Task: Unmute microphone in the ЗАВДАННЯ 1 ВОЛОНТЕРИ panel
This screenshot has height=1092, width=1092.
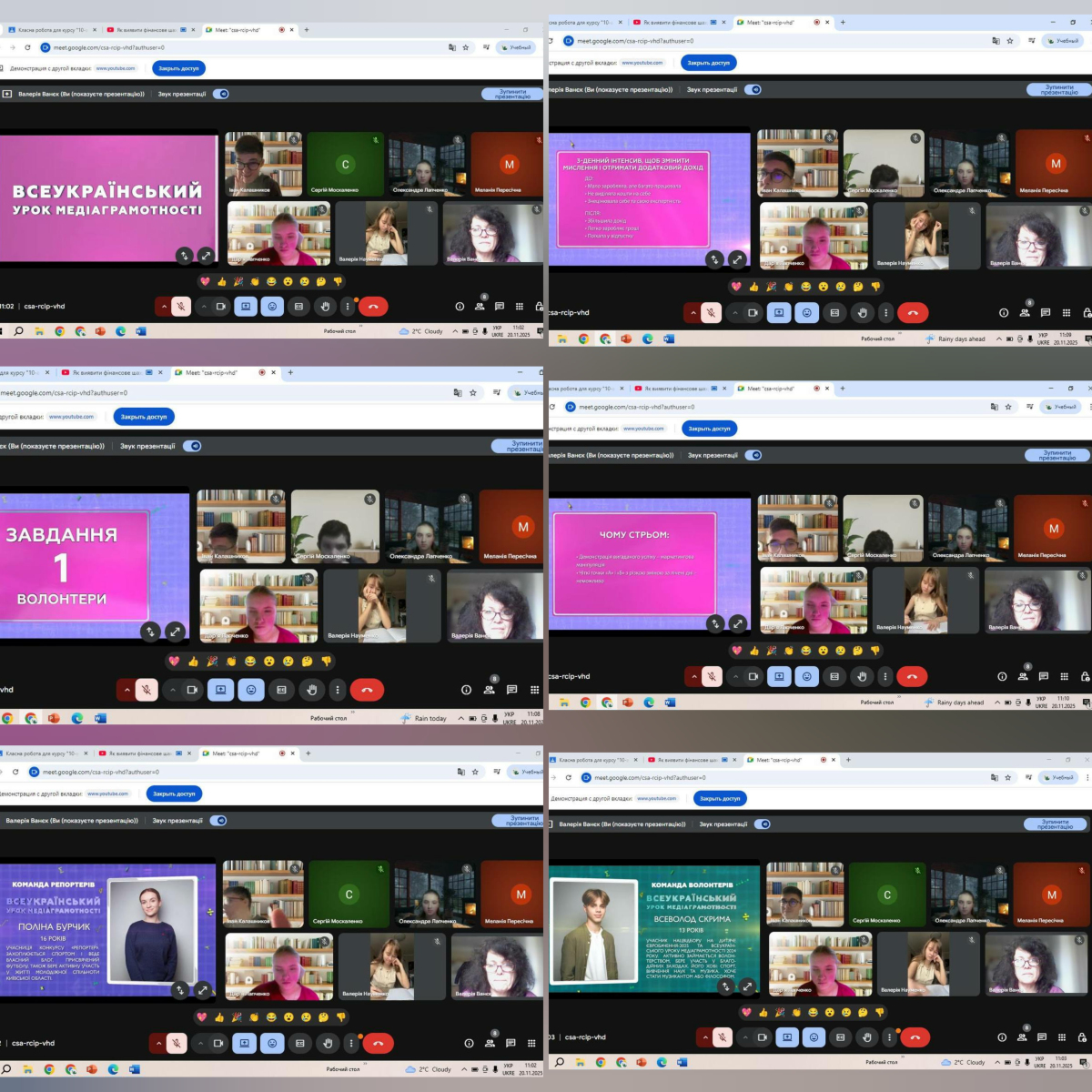Action: coord(147,690)
